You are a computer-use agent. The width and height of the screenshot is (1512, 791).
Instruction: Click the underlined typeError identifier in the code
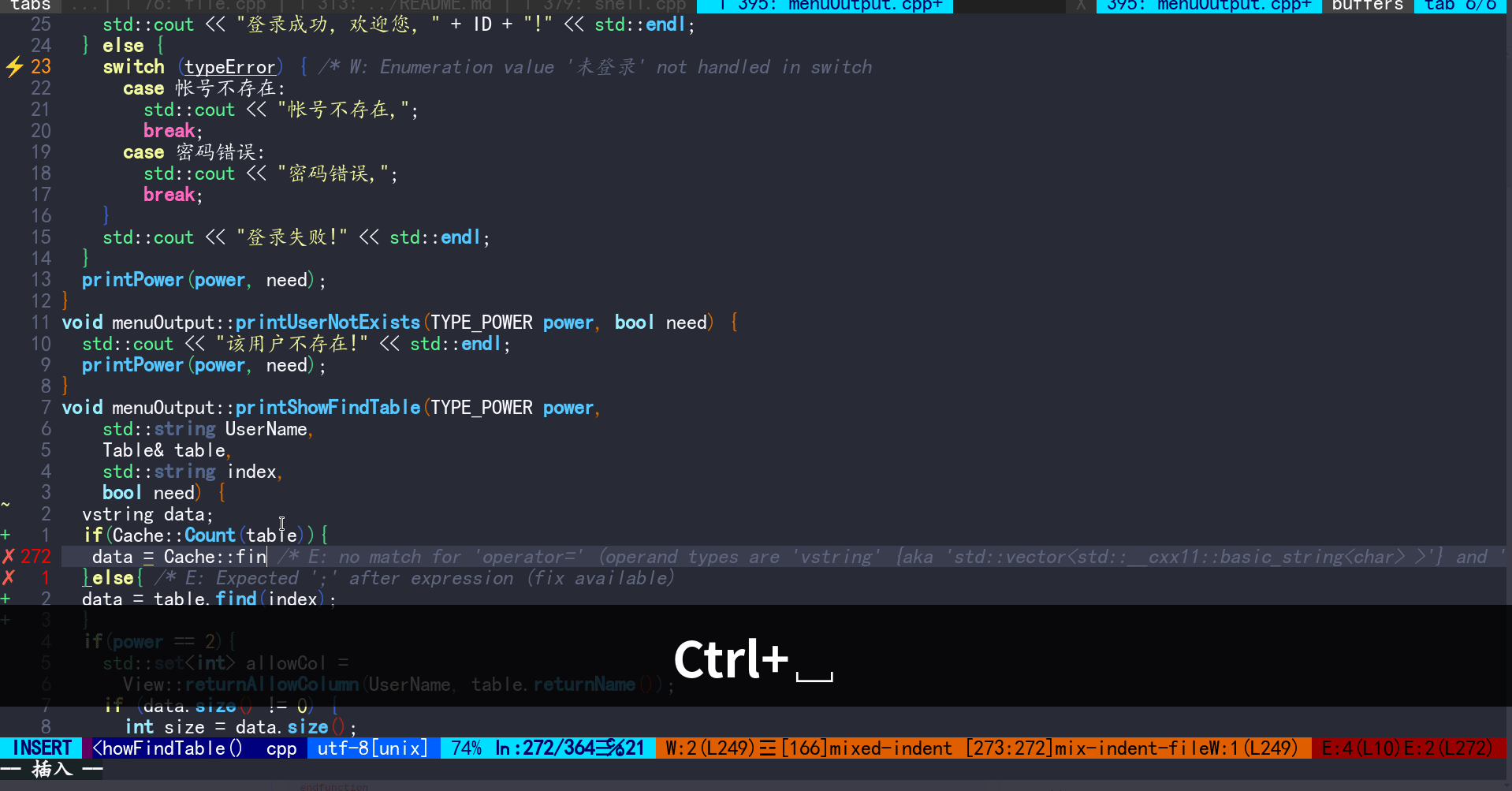pyautogui.click(x=229, y=67)
